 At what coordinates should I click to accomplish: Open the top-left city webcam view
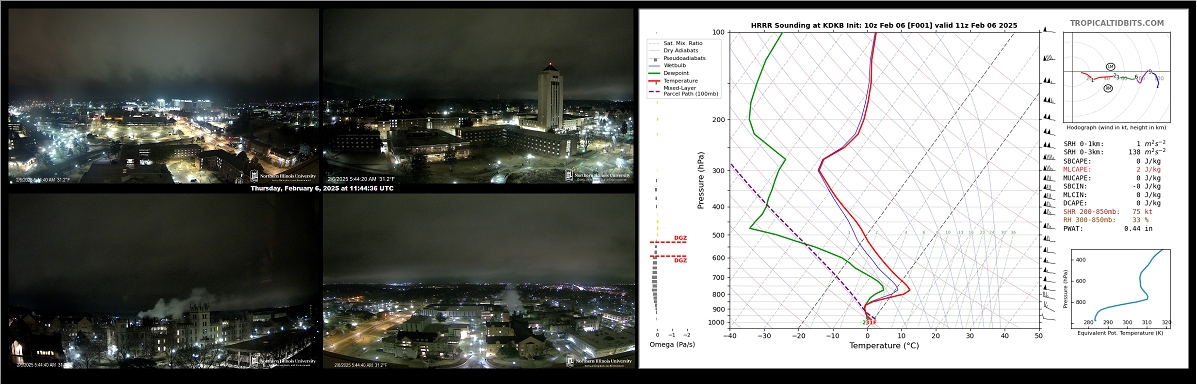point(163,95)
